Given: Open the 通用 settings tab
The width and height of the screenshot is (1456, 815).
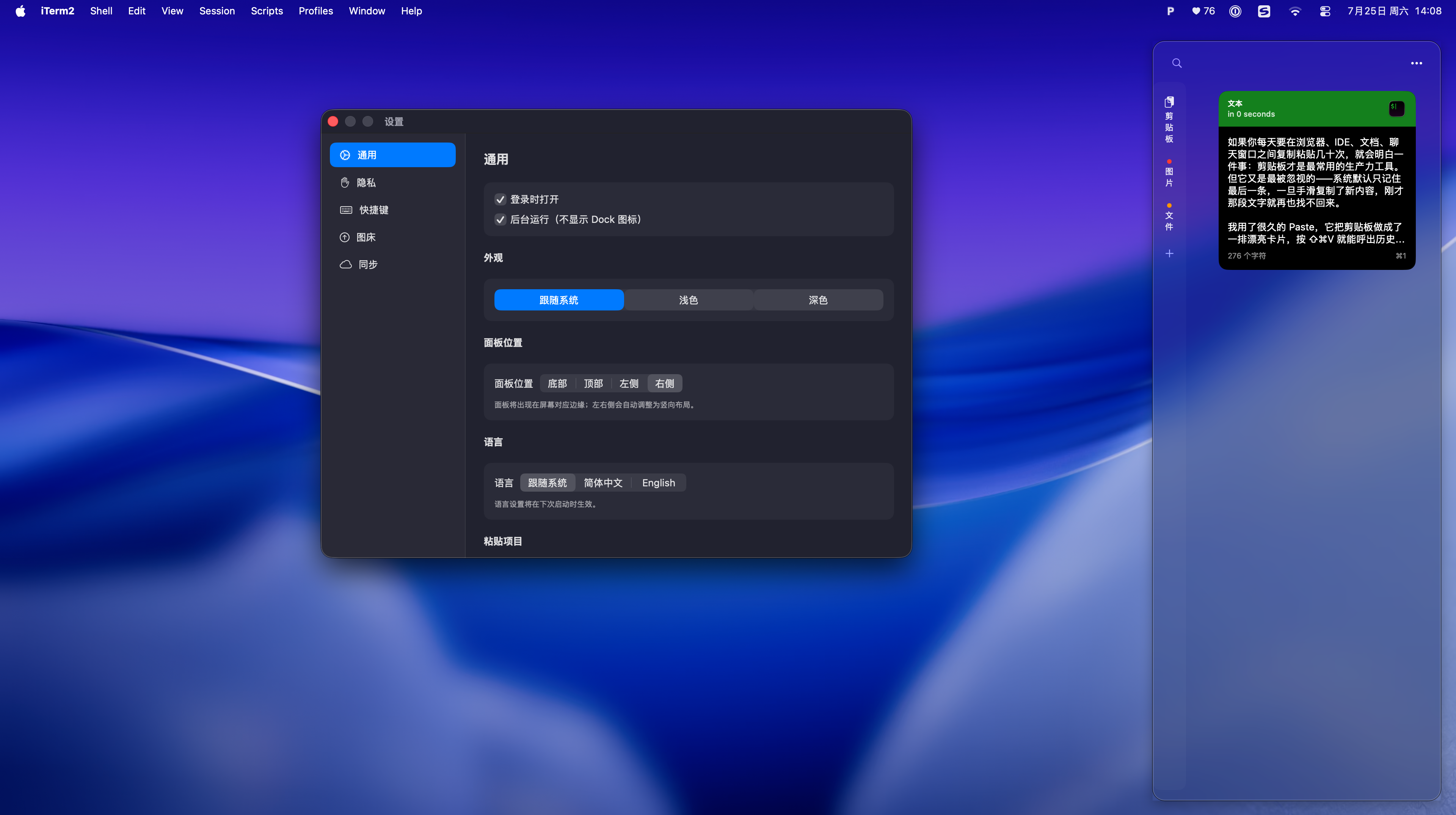Looking at the screenshot, I should (392, 155).
